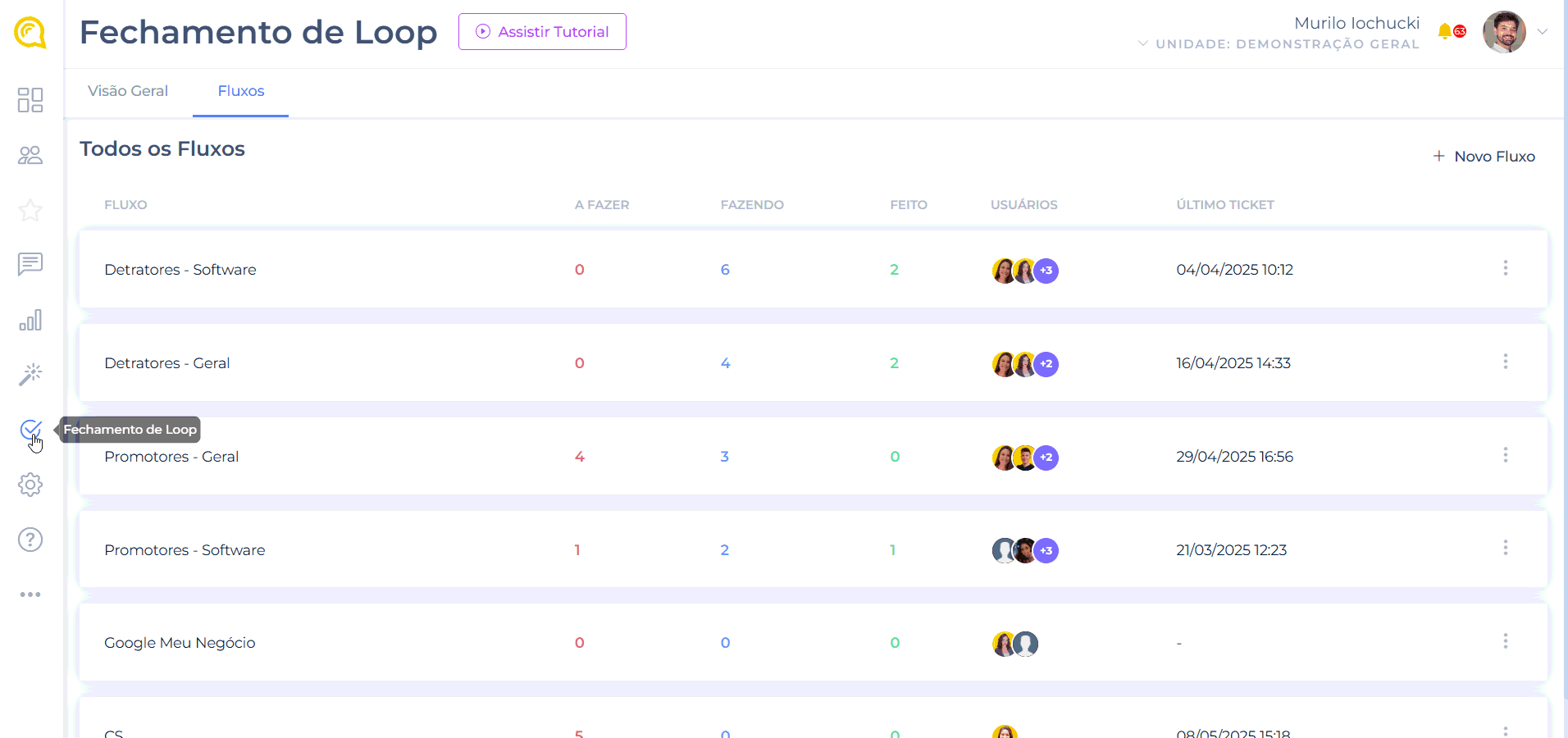This screenshot has height=738, width=1568.
Task: Click the Assistir Tutorial button
Action: tap(542, 32)
